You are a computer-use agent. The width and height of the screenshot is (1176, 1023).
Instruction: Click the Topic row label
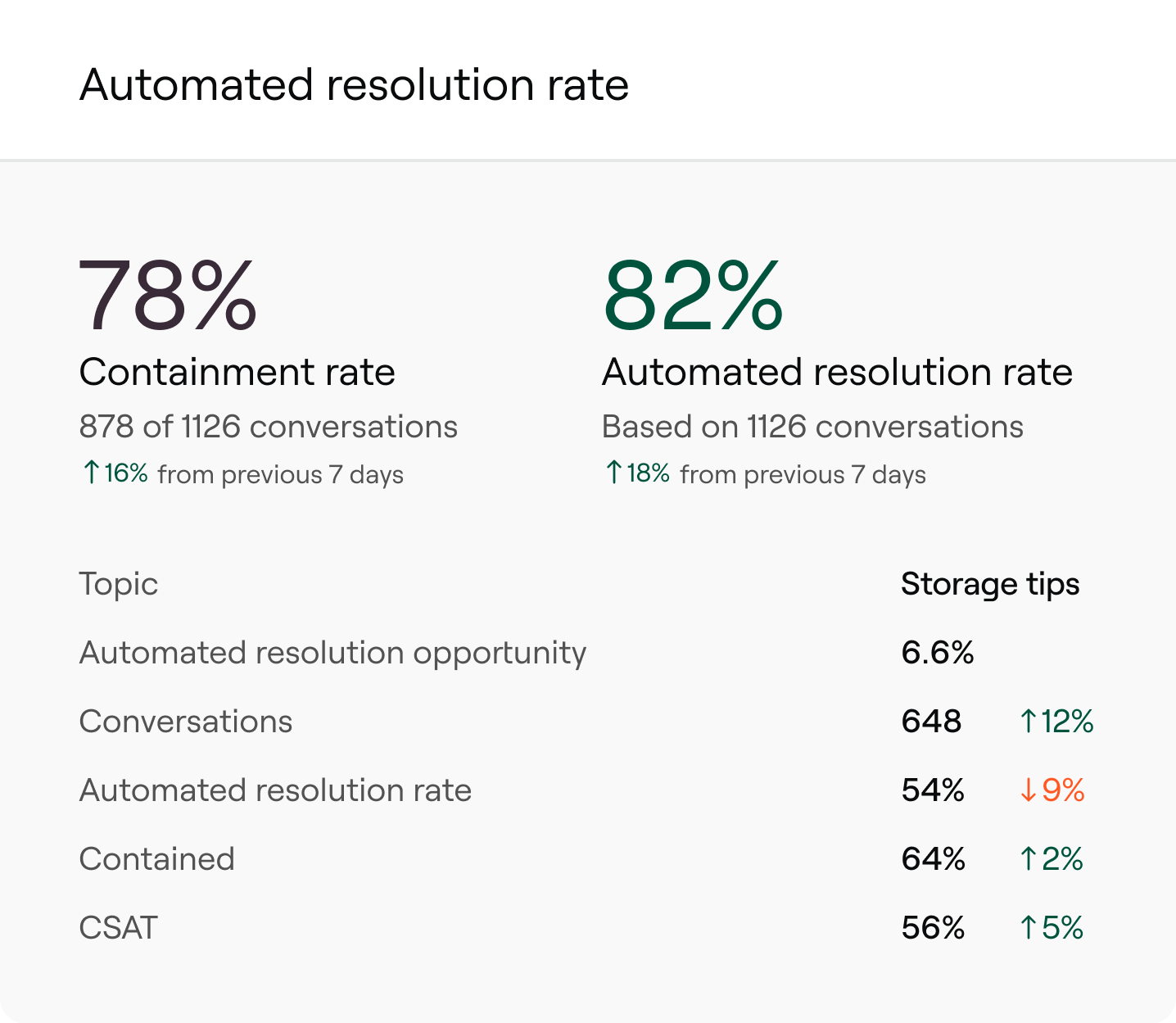(119, 584)
